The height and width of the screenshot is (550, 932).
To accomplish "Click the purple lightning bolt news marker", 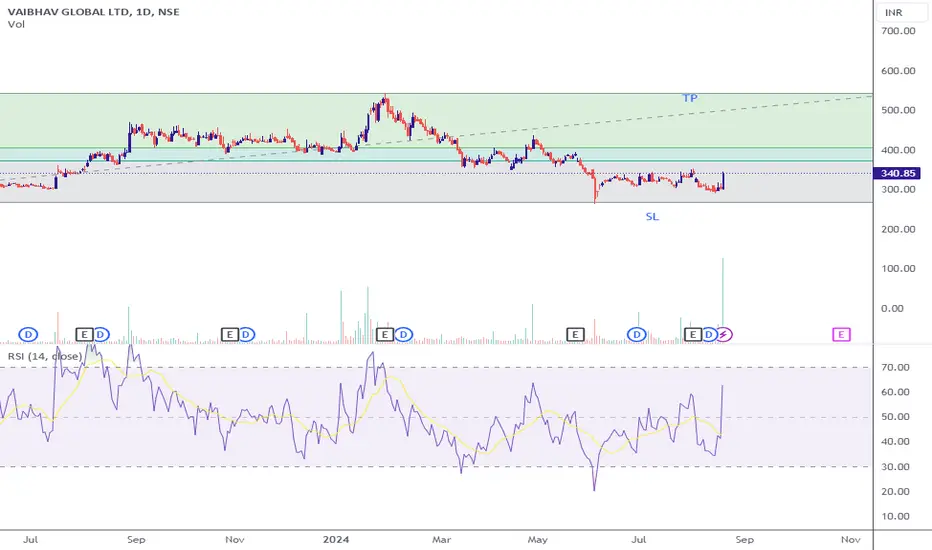I will [x=723, y=335].
